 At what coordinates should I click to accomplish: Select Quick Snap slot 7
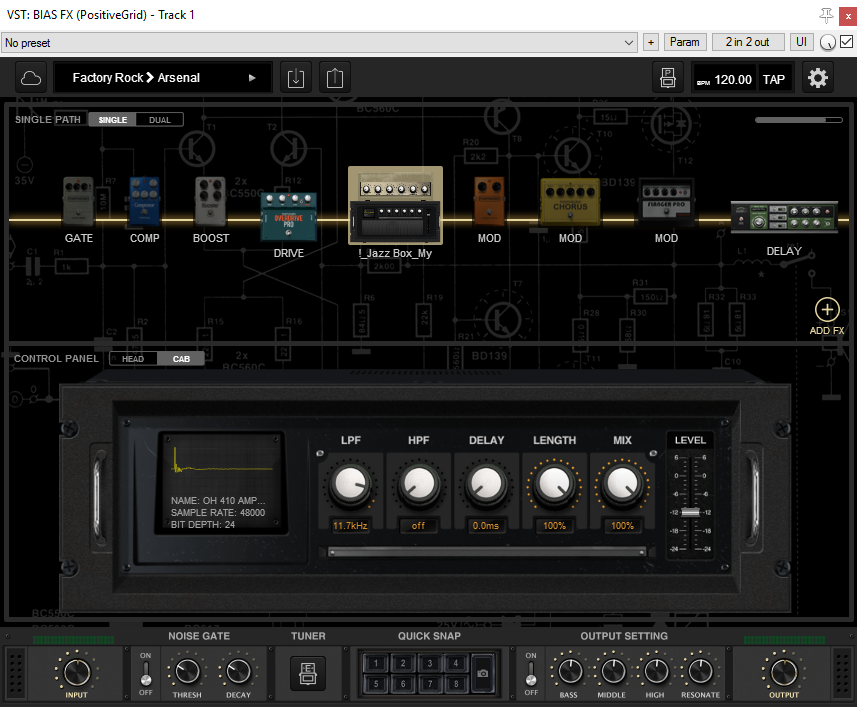[x=430, y=684]
